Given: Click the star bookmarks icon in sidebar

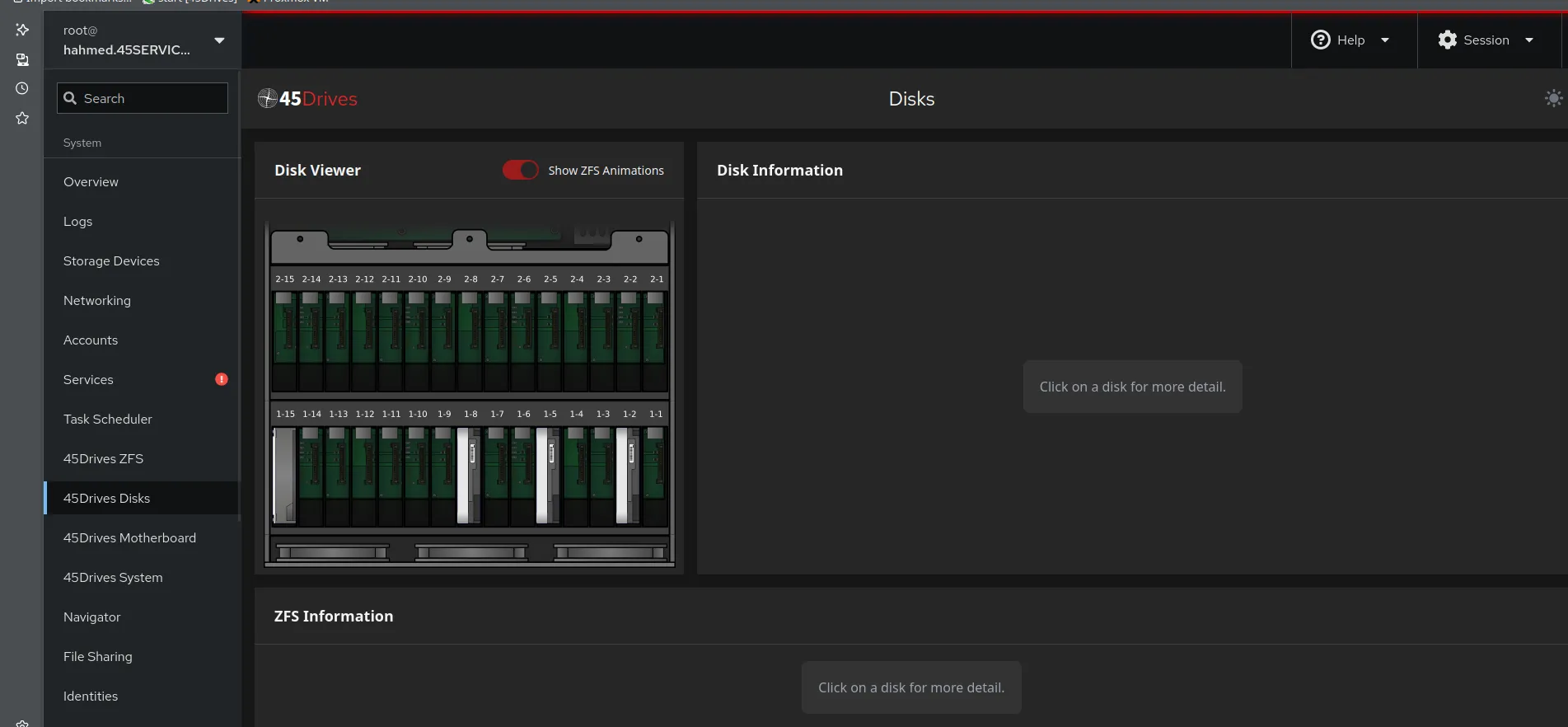Looking at the screenshot, I should 22,118.
